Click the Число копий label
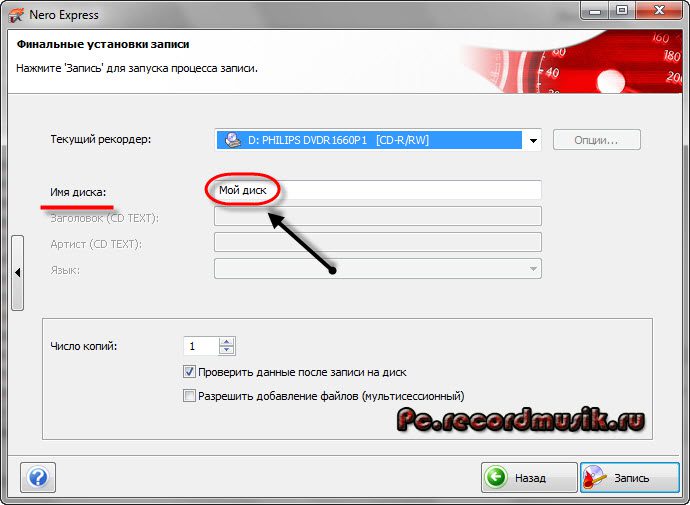This screenshot has width=690, height=505. click(x=84, y=346)
